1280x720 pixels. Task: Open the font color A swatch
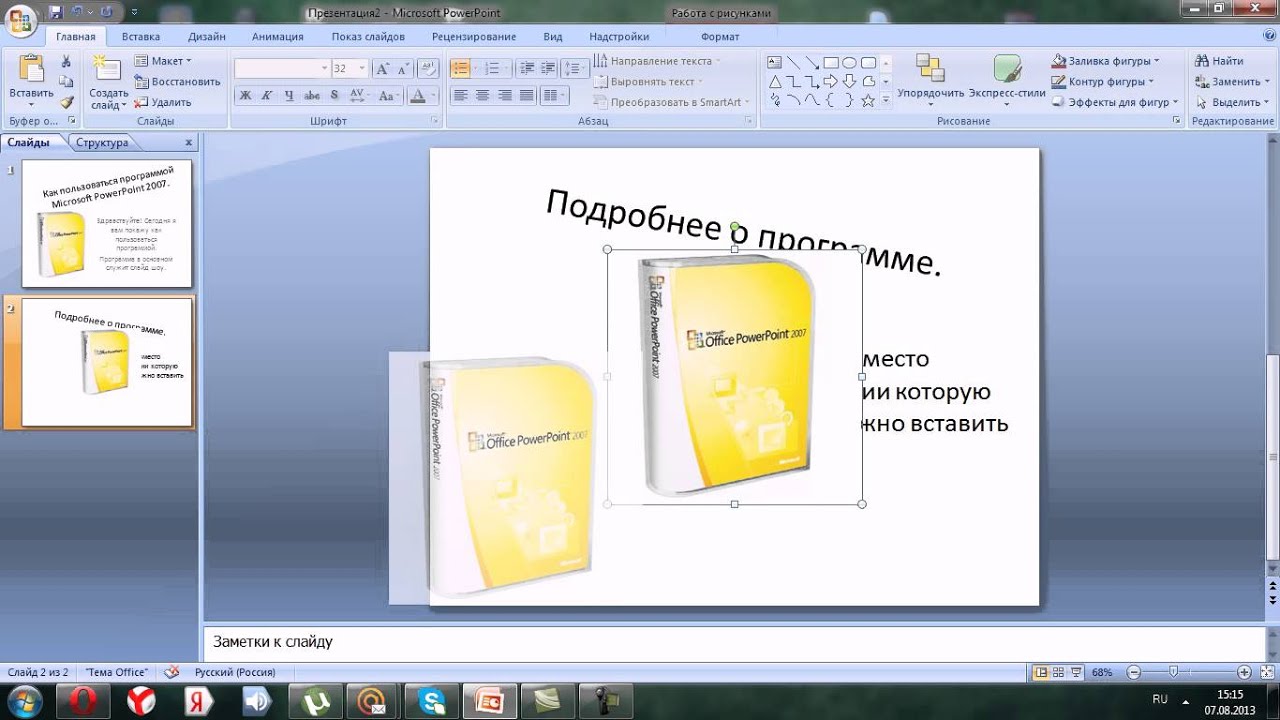pos(419,96)
